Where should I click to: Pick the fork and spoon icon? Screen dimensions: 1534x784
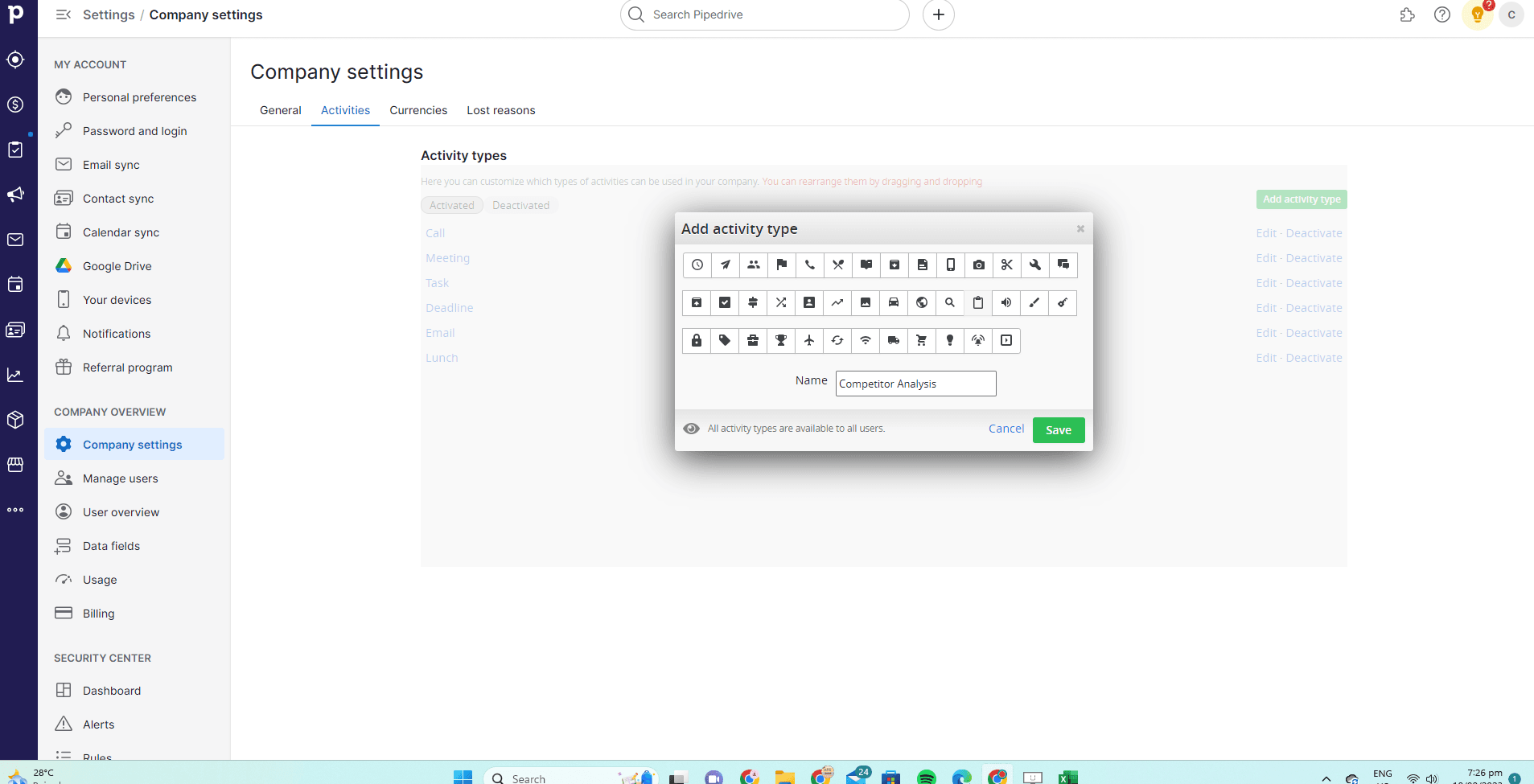837,265
